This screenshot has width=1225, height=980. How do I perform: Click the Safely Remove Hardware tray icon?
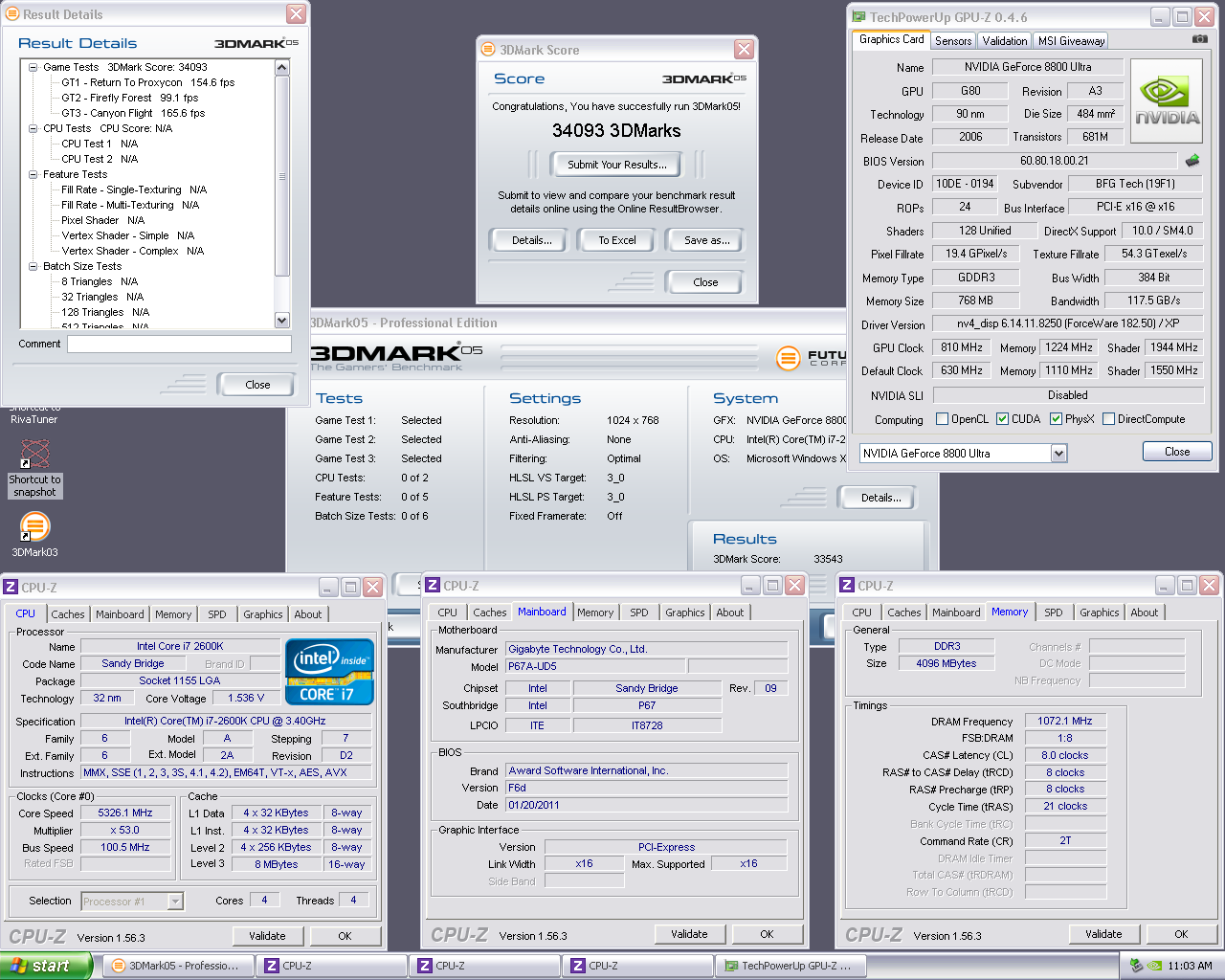point(1136,966)
